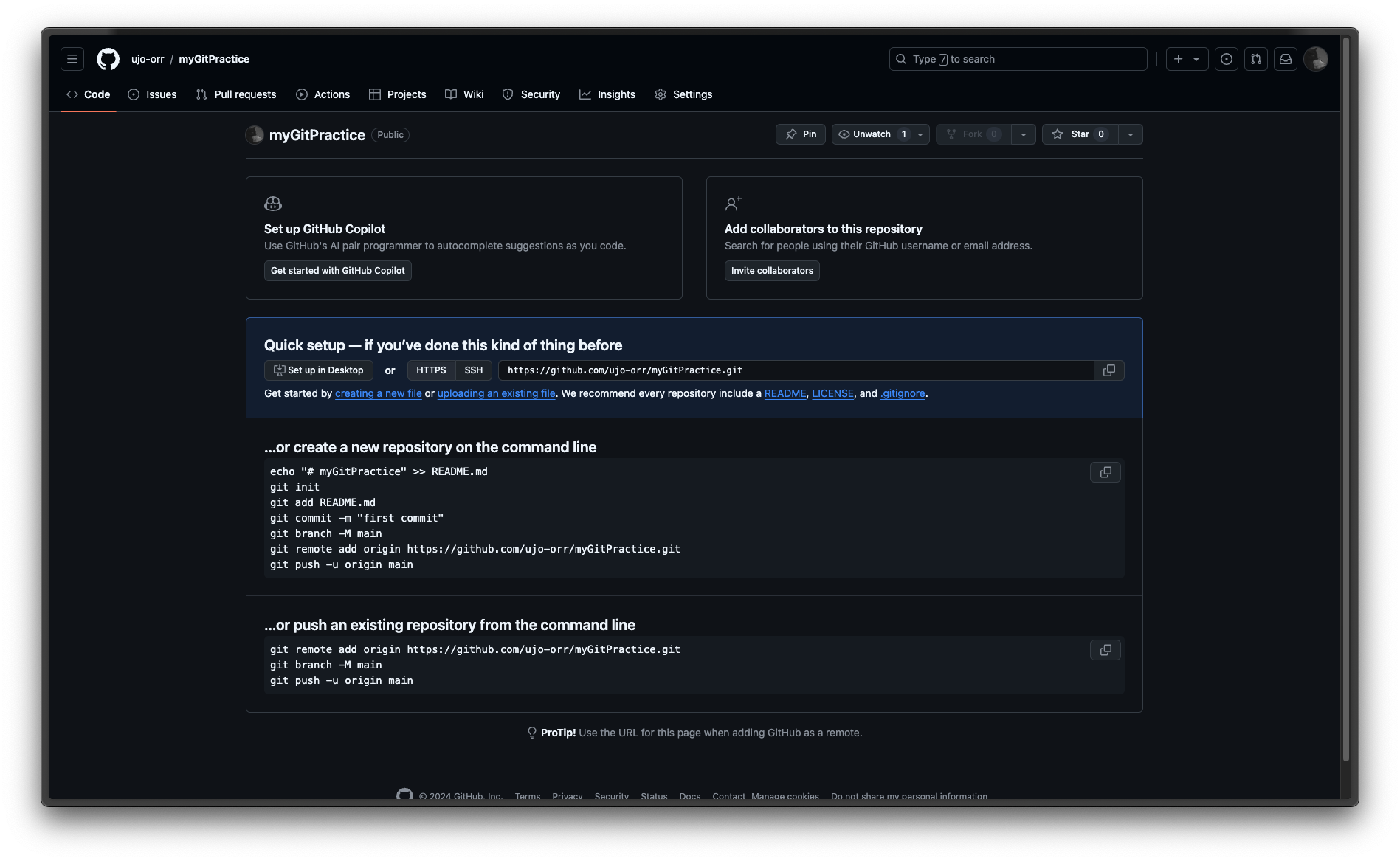Switch to the Actions tab
Image resolution: width=1400 pixels, height=861 pixels.
(323, 94)
